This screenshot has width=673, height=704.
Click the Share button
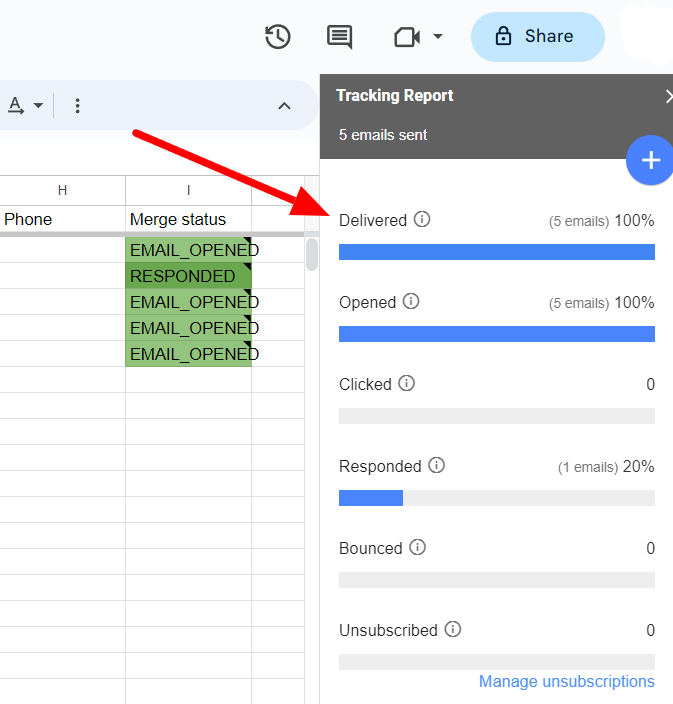coord(537,37)
